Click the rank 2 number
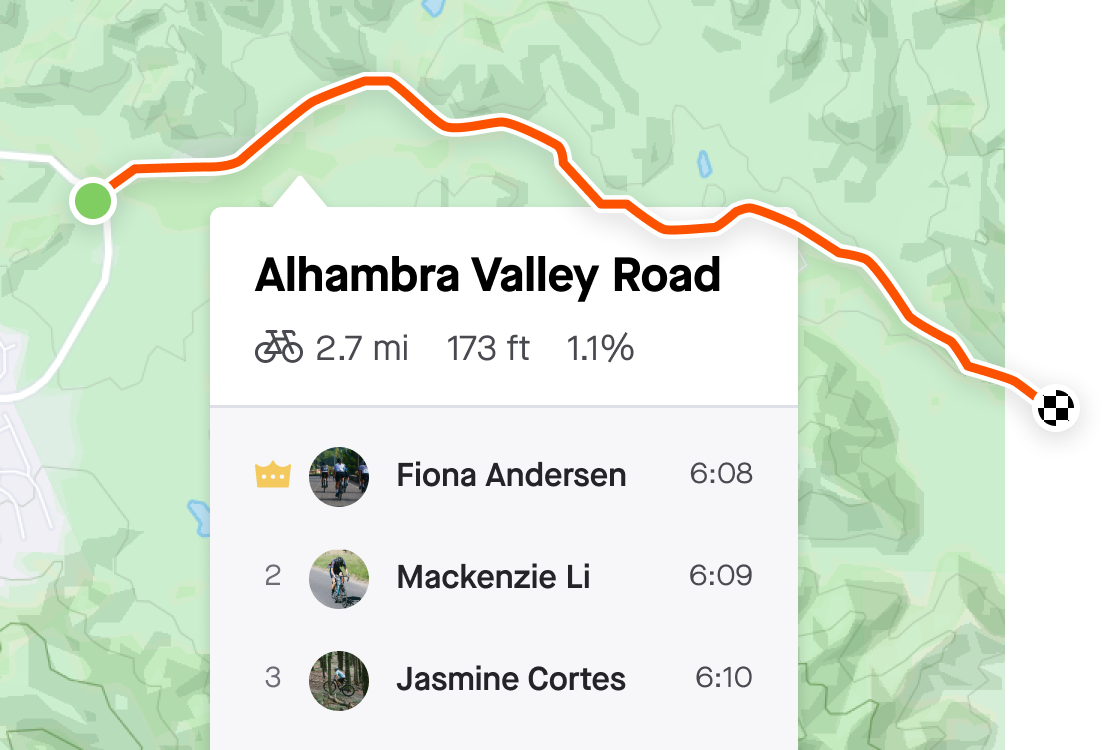 tap(273, 576)
